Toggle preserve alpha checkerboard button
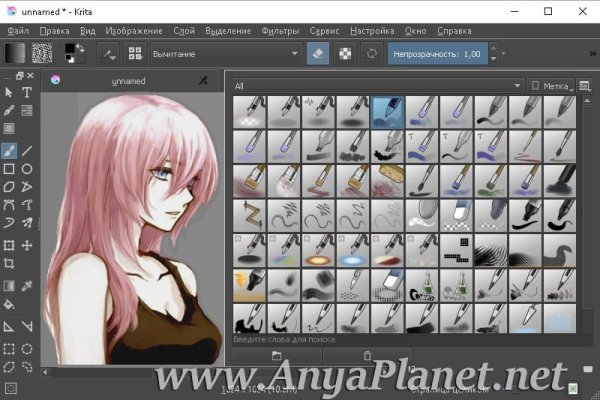This screenshot has height=400, width=600. [x=345, y=54]
